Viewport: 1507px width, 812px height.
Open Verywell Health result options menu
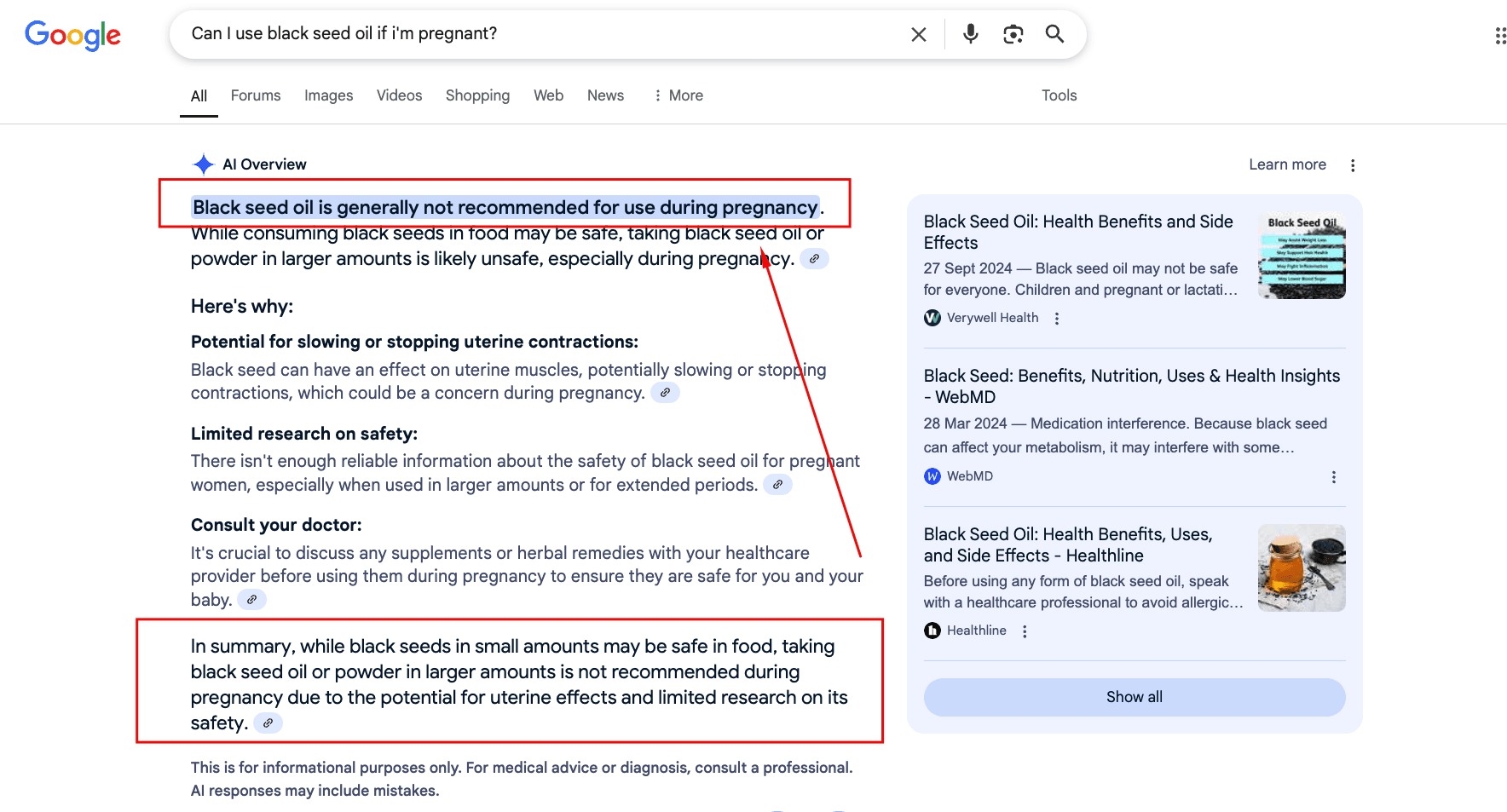[1057, 319]
